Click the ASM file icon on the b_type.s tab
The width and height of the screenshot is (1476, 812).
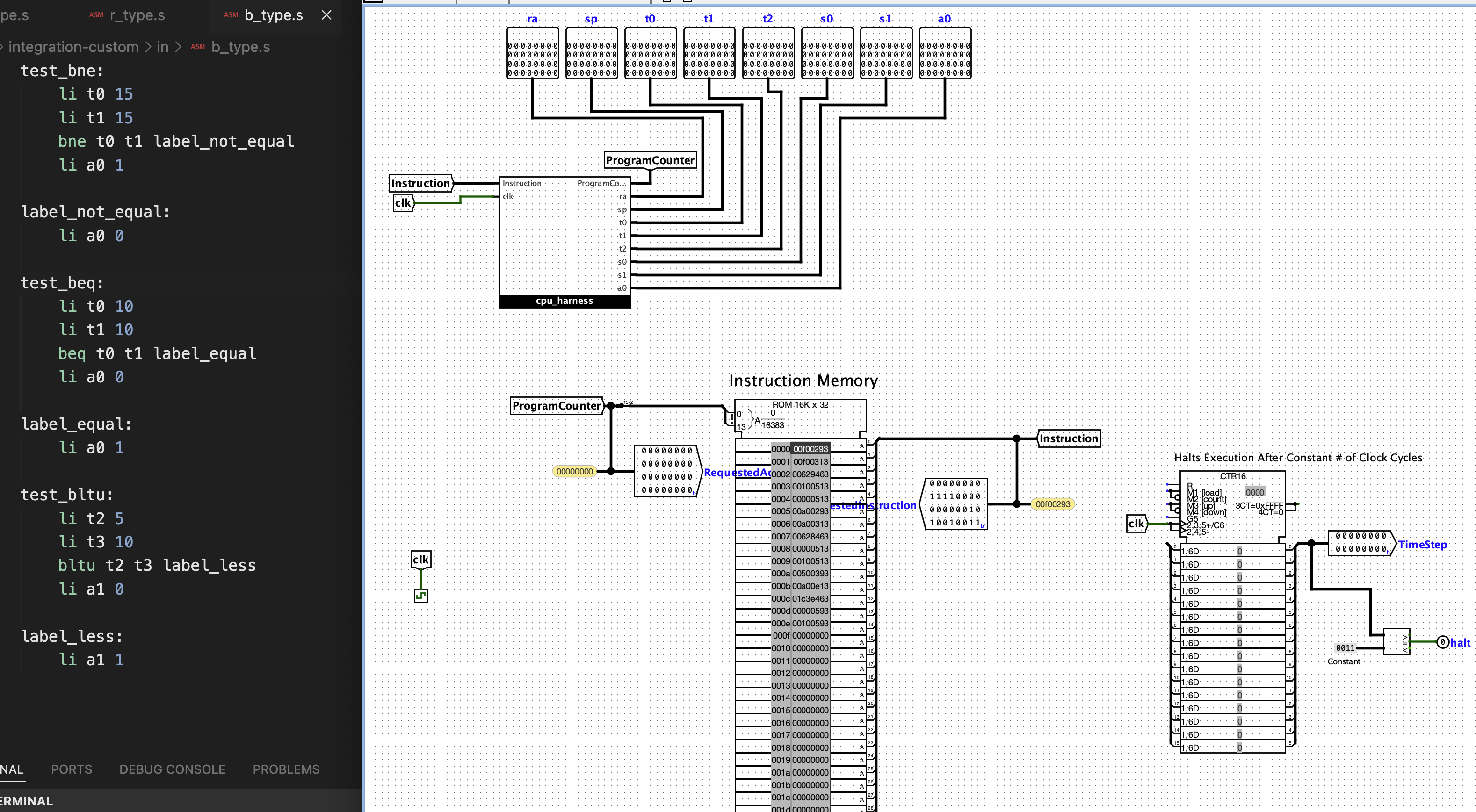point(231,15)
